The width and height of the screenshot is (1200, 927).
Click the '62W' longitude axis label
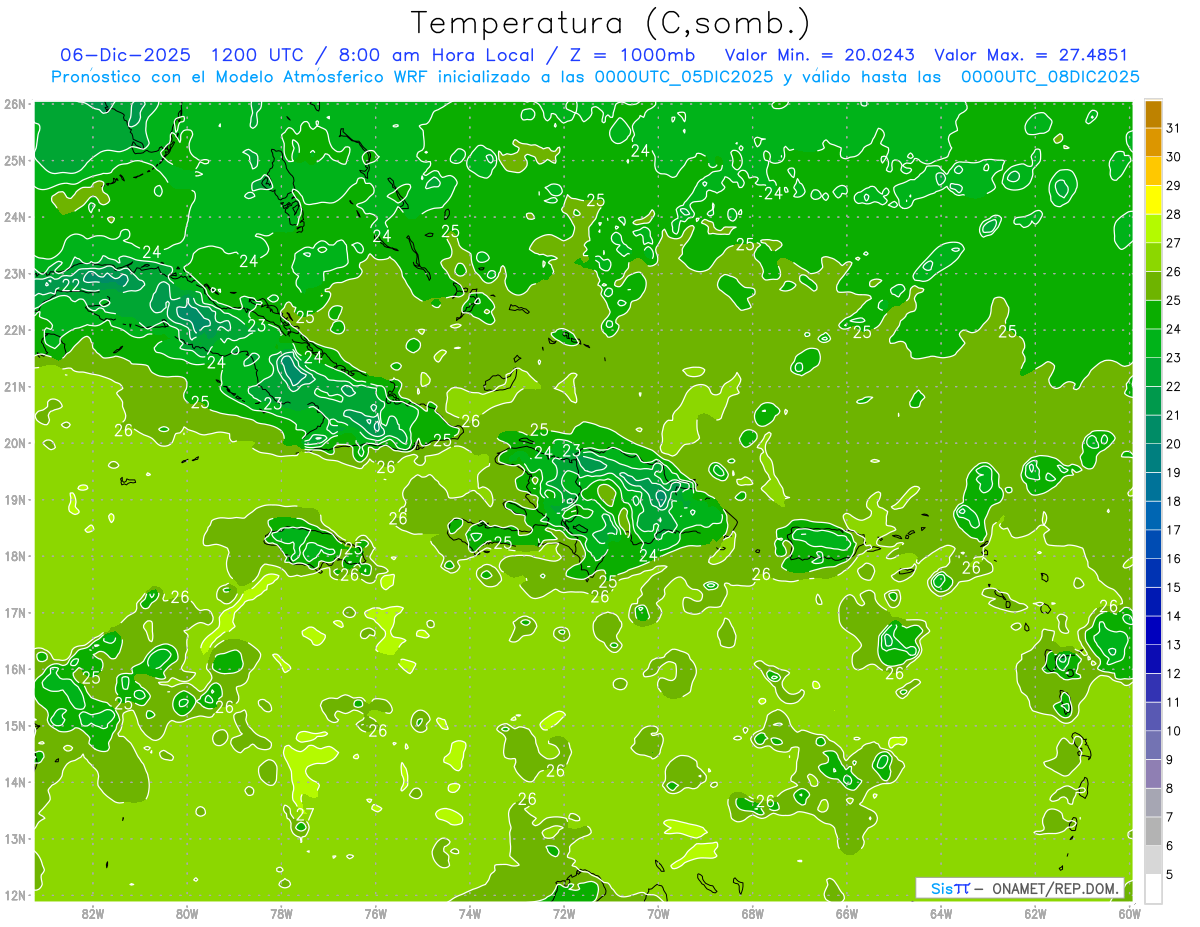pos(1035,913)
